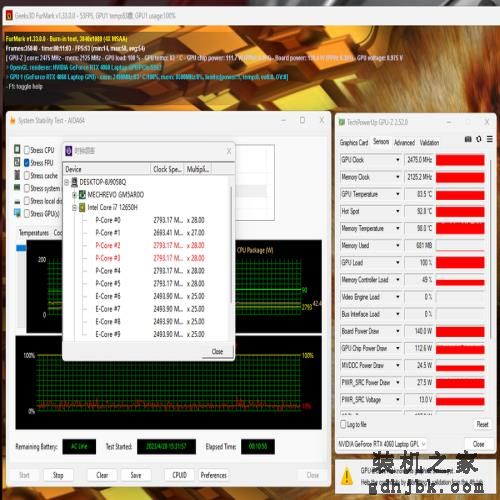Click the Device column header
500x500 pixels.
coord(107,169)
